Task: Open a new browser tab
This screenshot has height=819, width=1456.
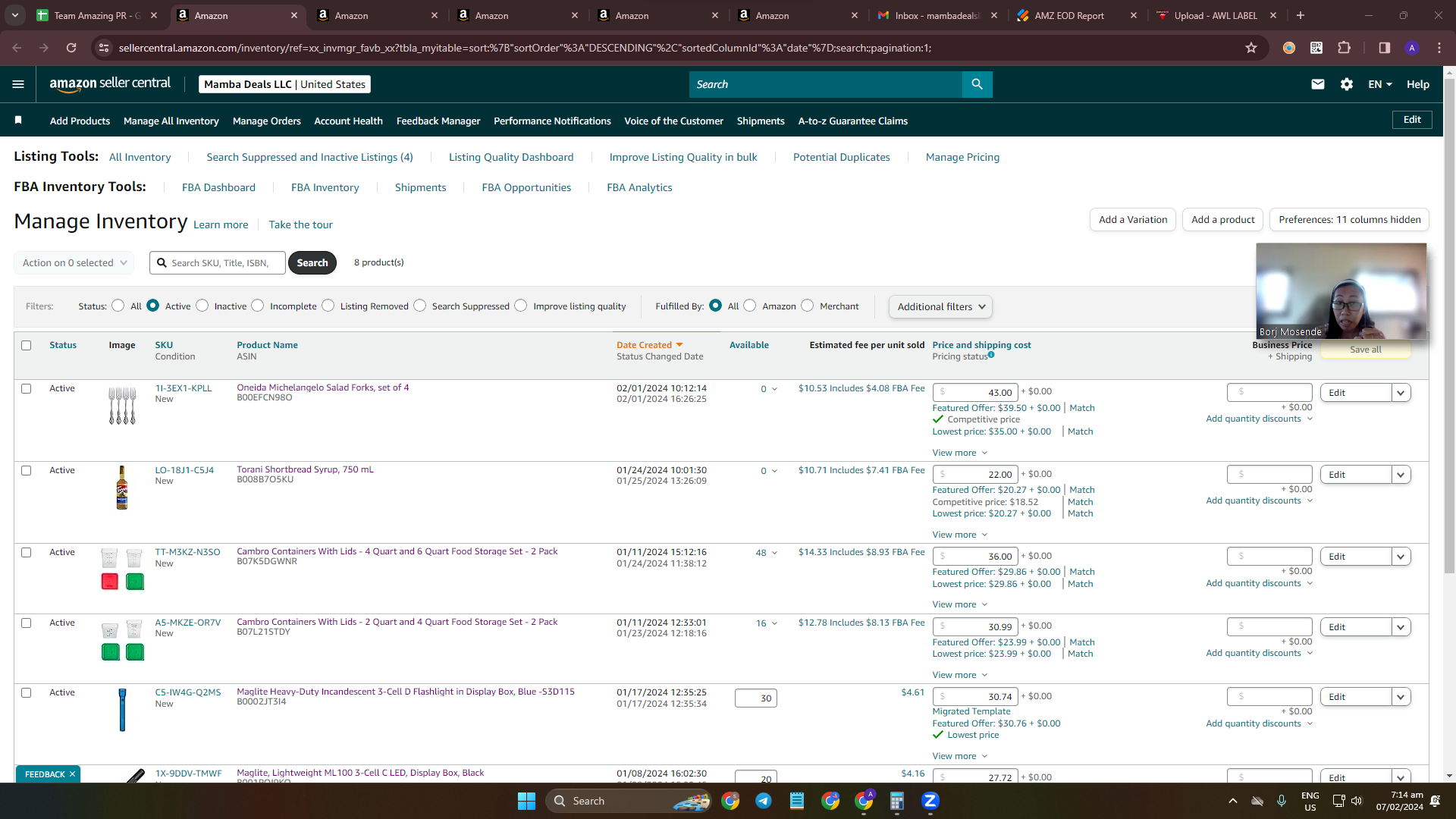Action: (1301, 15)
